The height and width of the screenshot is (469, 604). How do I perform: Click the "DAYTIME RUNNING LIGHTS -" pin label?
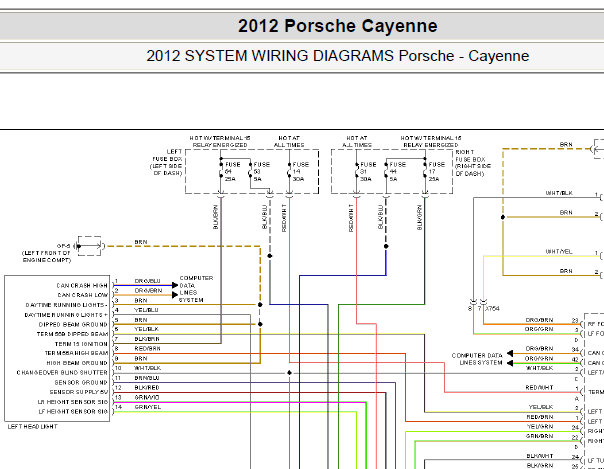[67, 305]
